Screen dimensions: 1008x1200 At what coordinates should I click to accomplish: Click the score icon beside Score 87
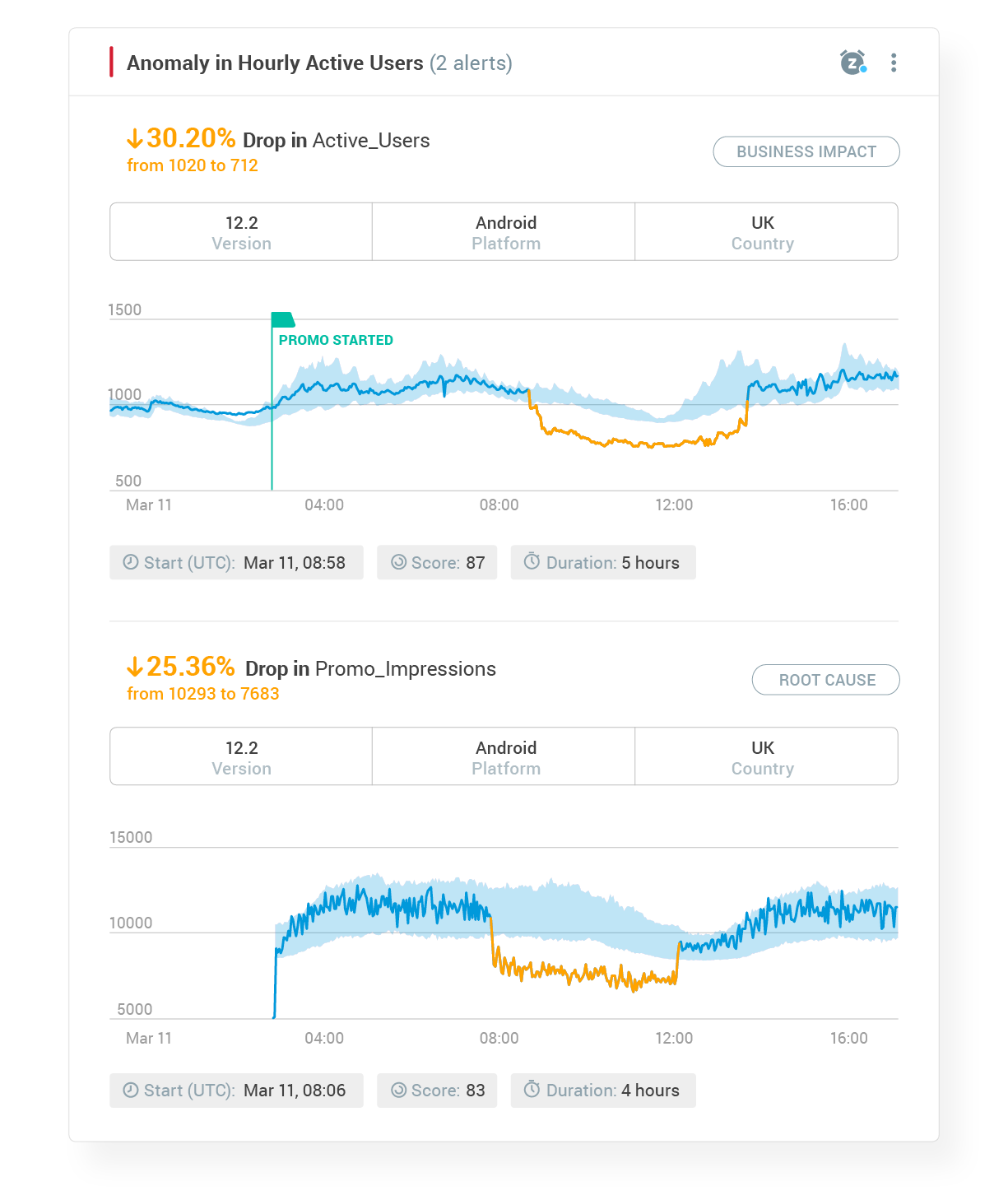click(399, 562)
